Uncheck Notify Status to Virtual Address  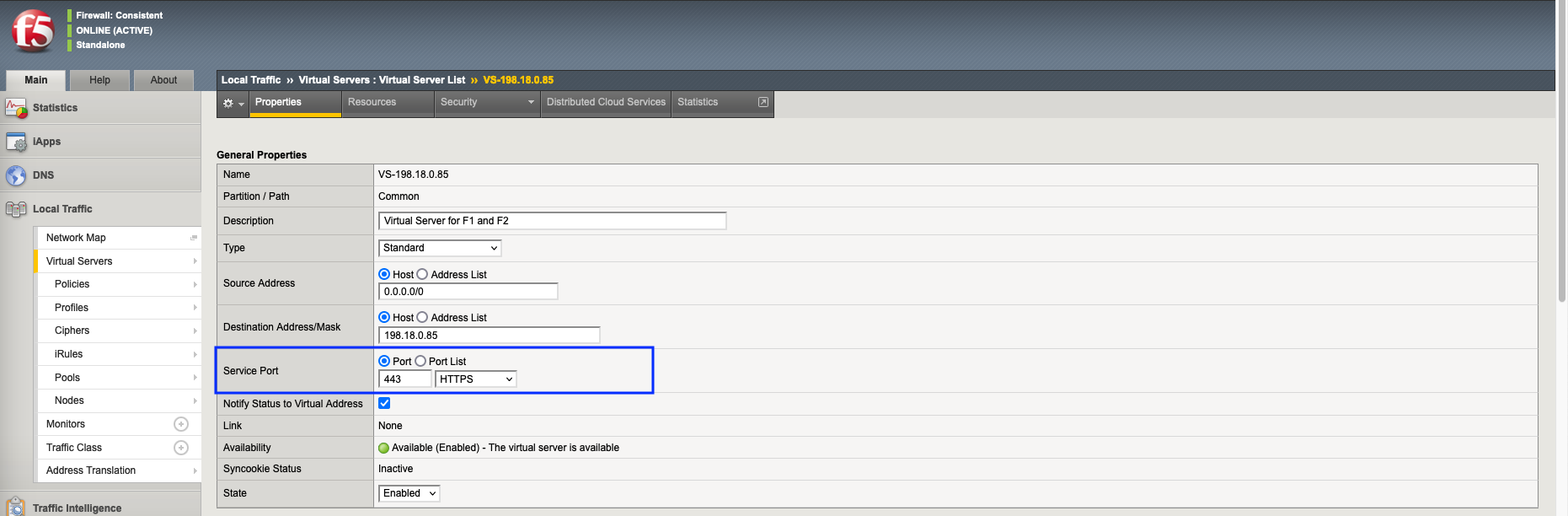tap(384, 403)
